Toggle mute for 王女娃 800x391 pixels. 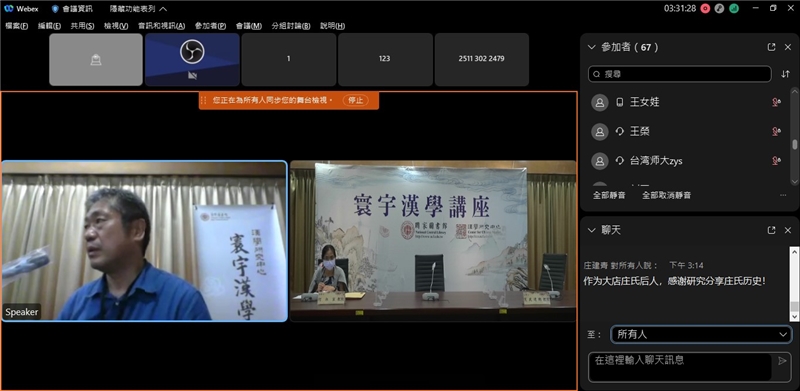(x=776, y=103)
